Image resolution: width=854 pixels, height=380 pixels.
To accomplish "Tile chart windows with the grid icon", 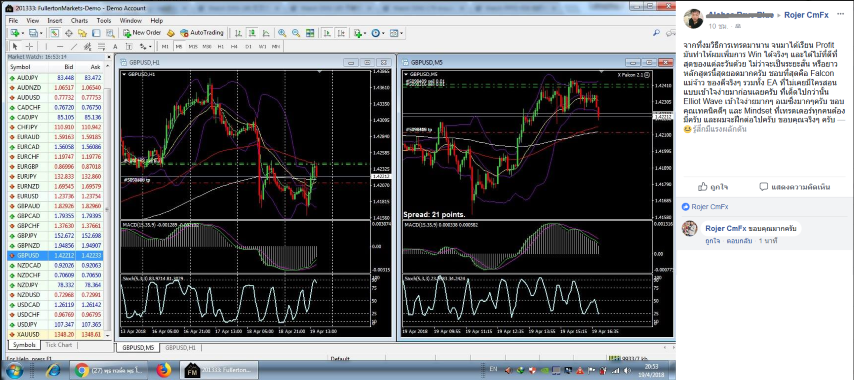I will (310, 33).
